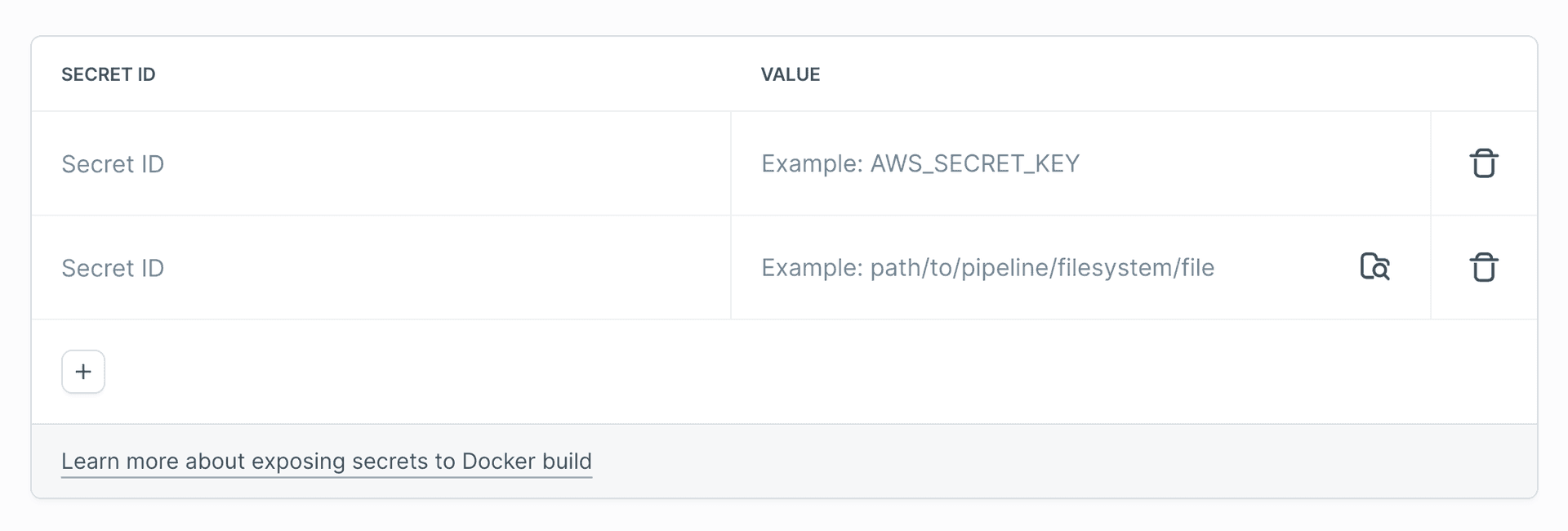Focus the first Secret ID field
This screenshot has width=1568, height=531.
click(381, 163)
